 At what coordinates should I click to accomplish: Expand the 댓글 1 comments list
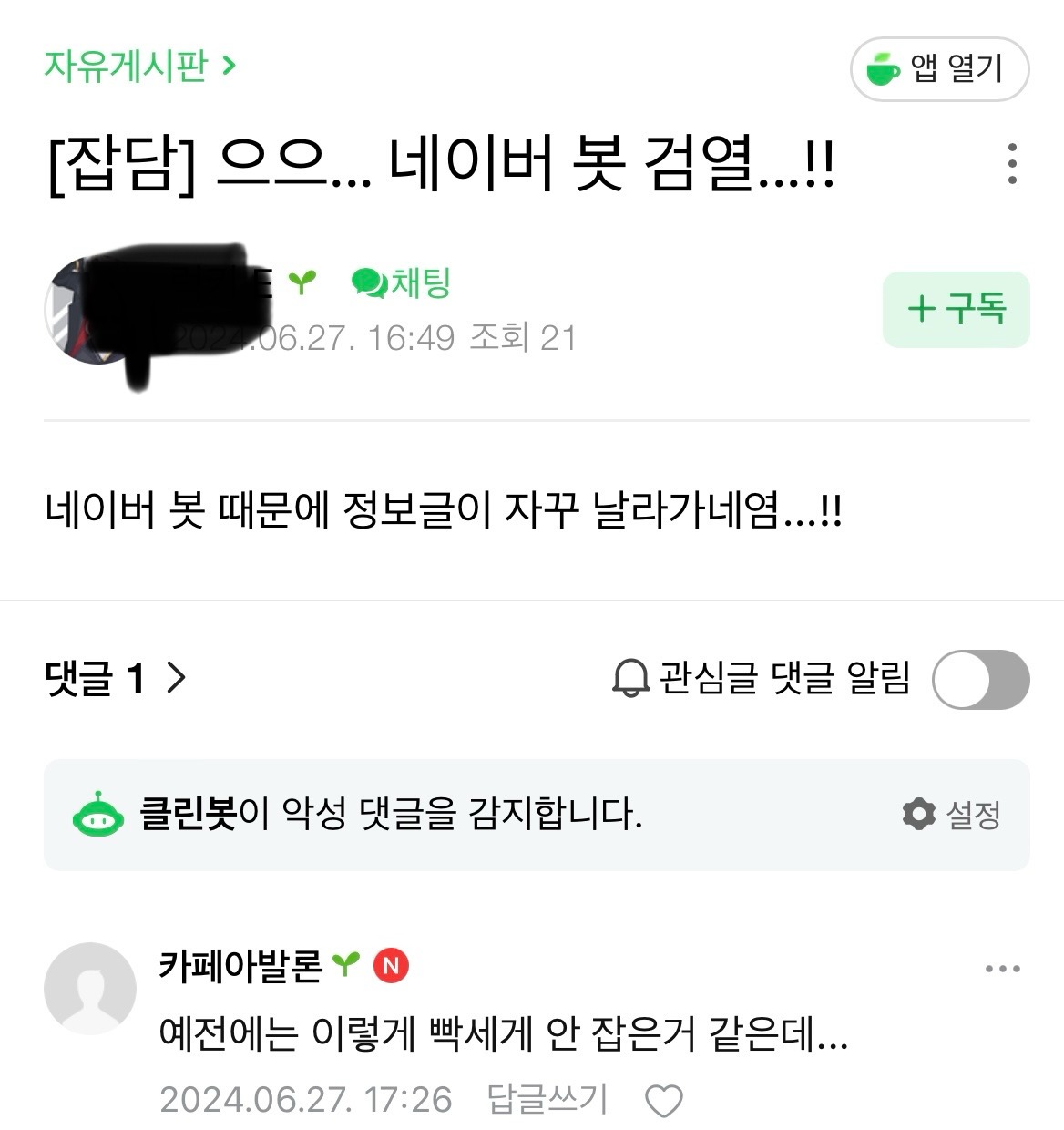click(115, 678)
